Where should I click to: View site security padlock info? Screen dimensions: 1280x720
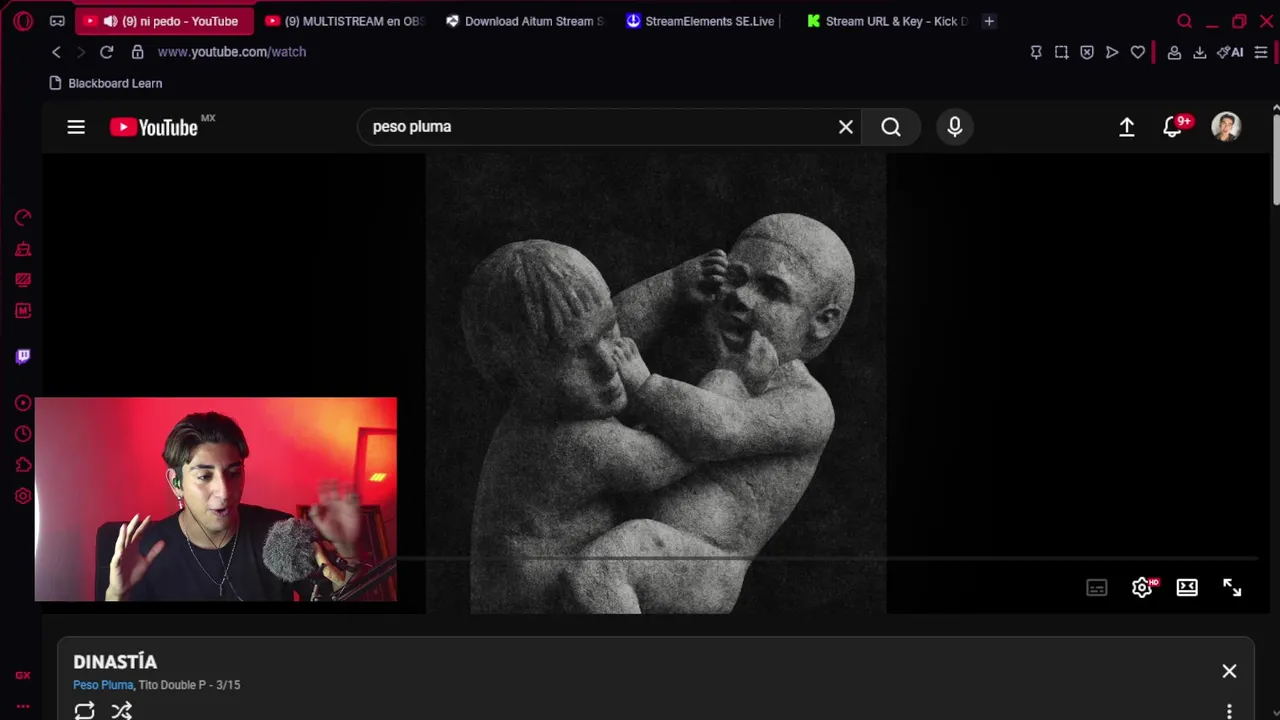(137, 52)
